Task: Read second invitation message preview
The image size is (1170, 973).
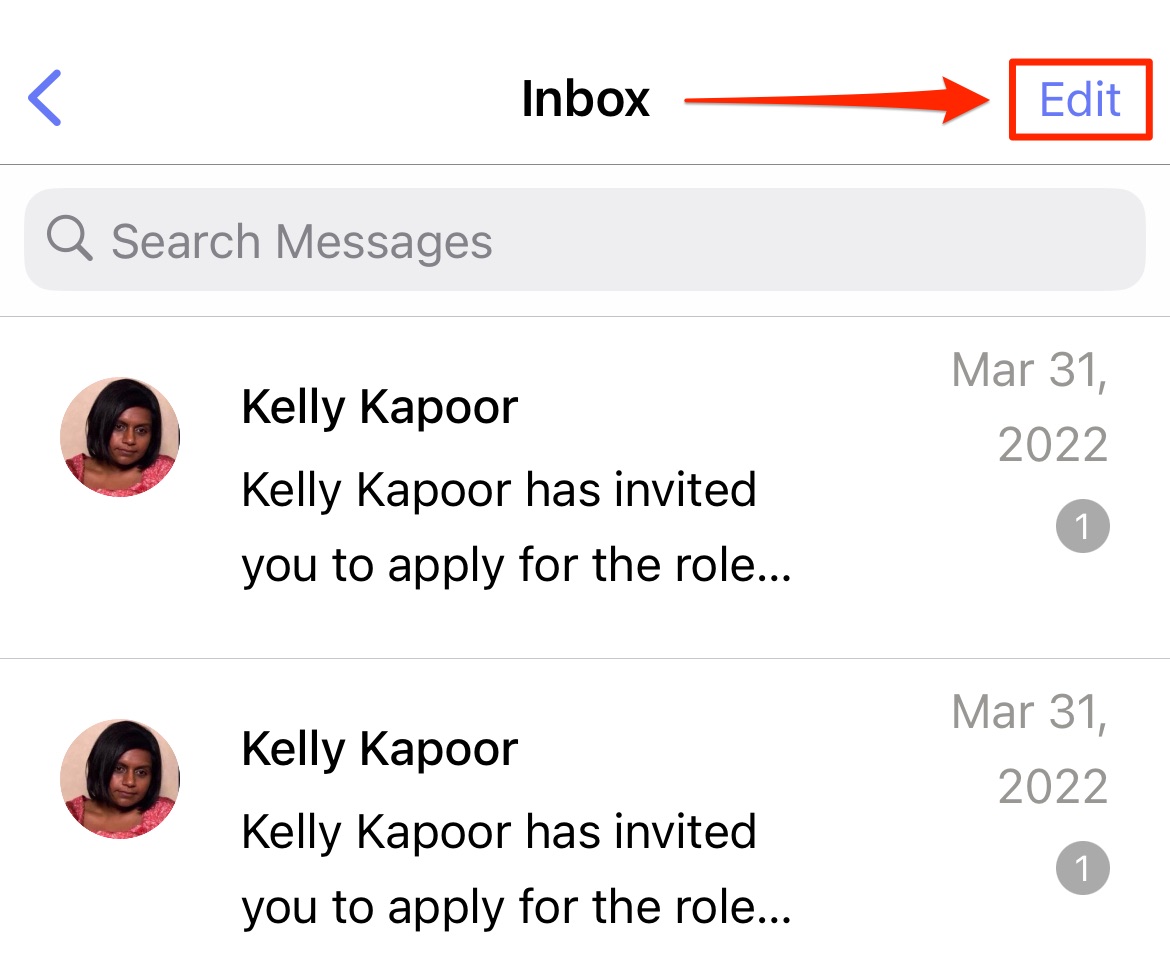Action: click(x=516, y=870)
